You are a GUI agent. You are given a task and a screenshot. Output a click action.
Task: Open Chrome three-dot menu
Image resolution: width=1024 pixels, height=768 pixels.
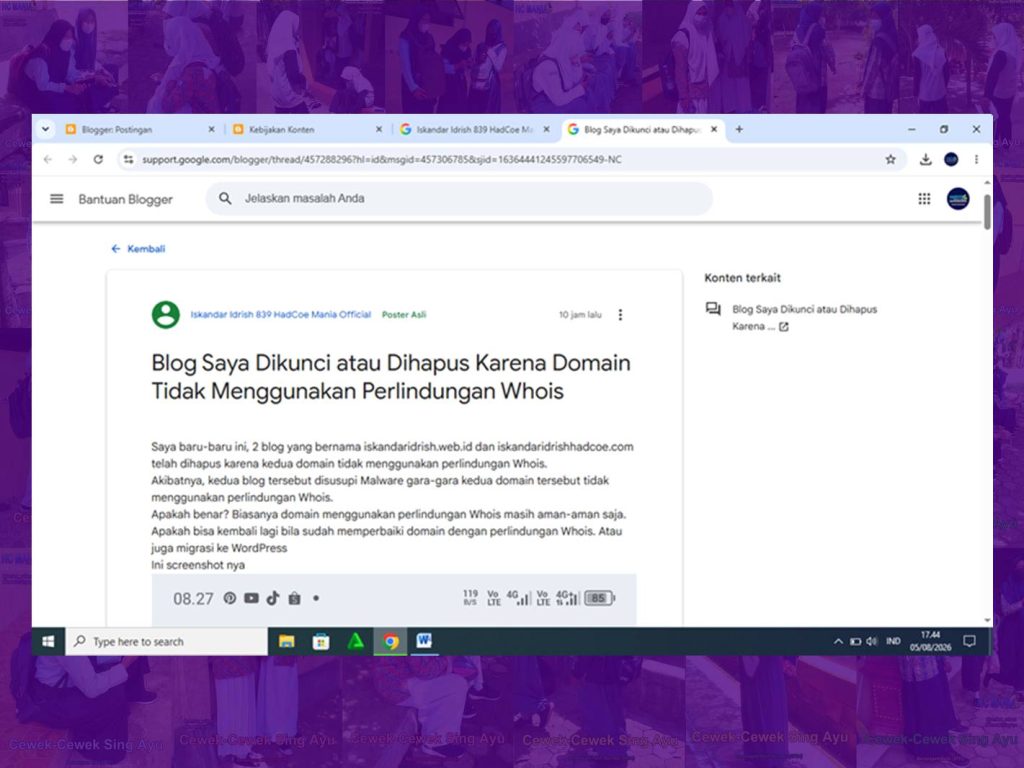pyautogui.click(x=976, y=159)
